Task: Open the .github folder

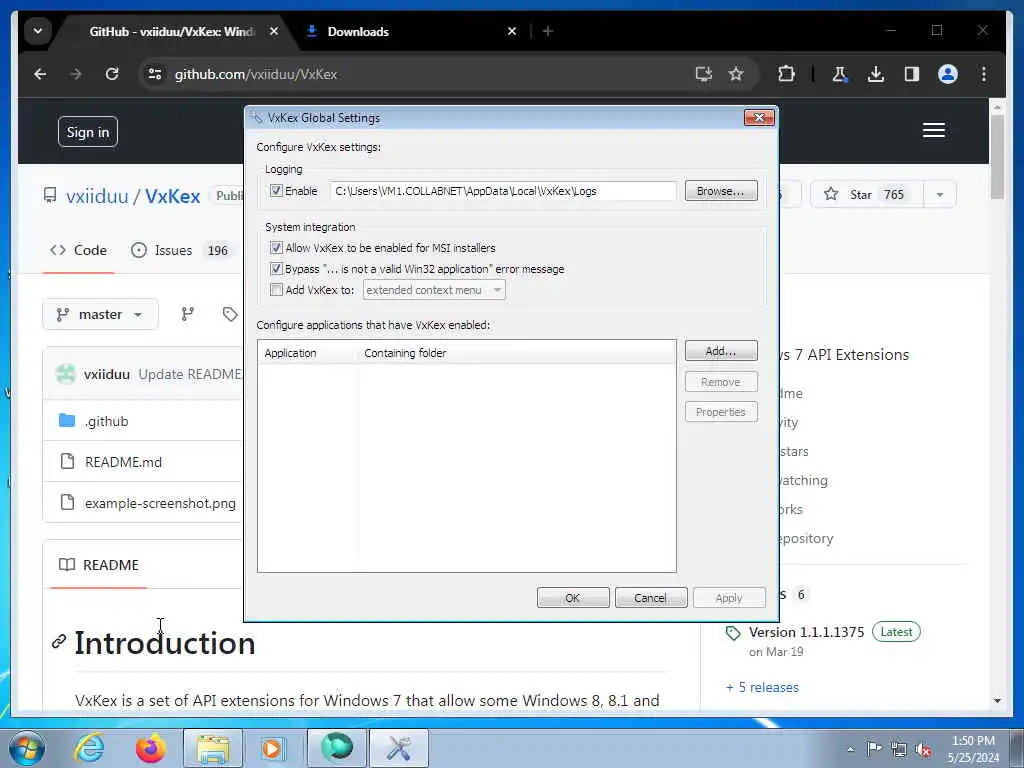Action: 106,421
